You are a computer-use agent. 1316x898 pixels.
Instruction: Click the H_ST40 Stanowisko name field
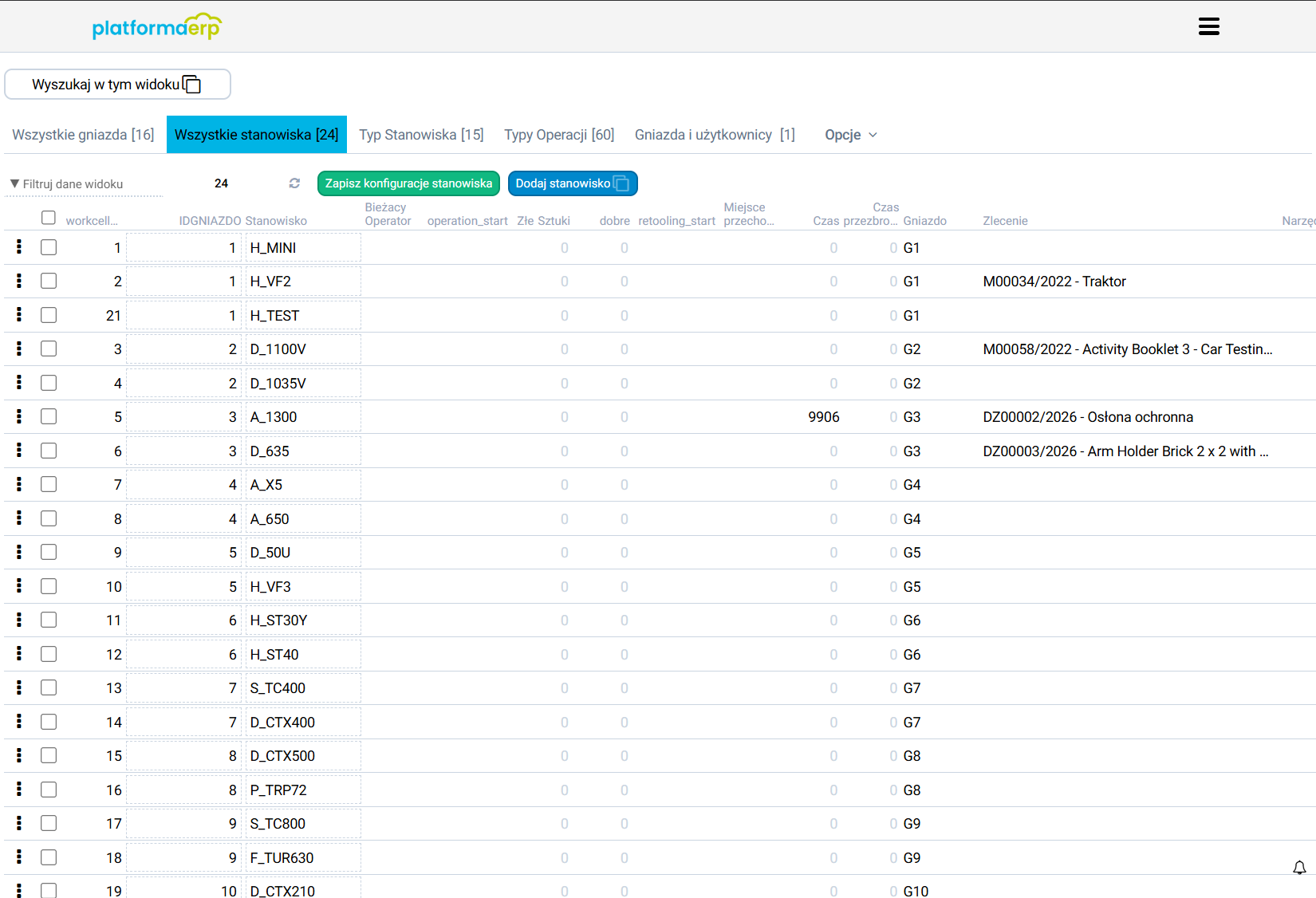click(x=303, y=654)
